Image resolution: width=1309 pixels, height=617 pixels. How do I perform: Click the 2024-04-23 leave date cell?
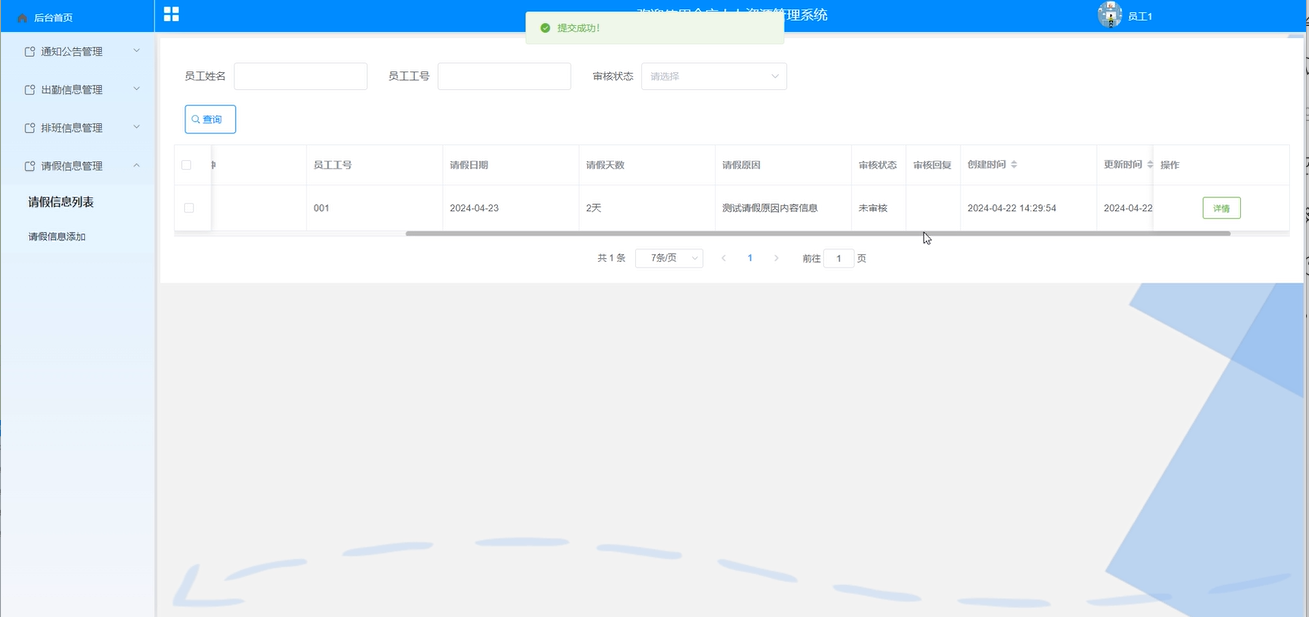tap(474, 208)
